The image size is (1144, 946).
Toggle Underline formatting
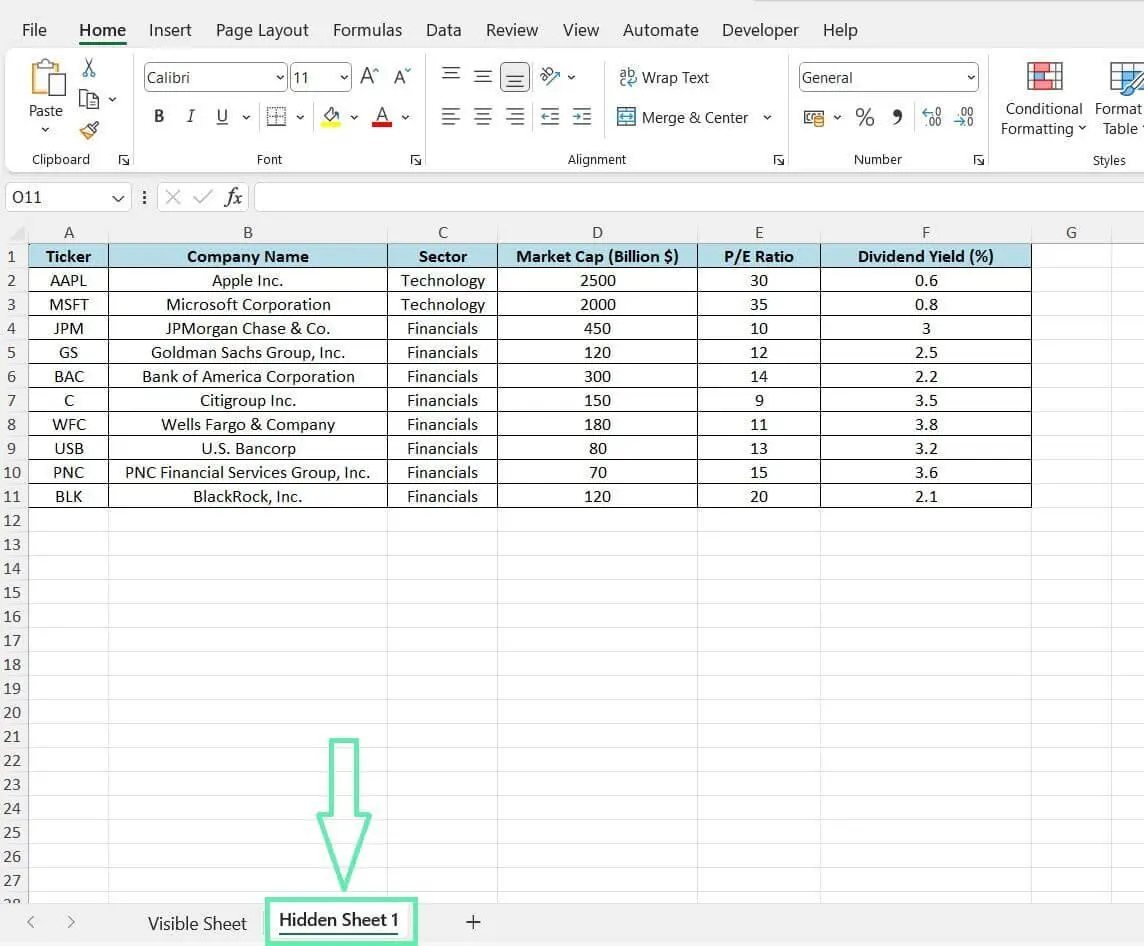pos(222,117)
